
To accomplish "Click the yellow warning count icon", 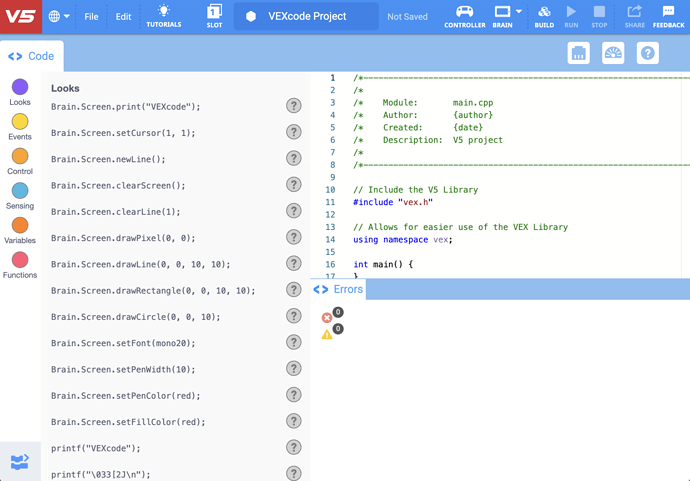I will pyautogui.click(x=327, y=334).
